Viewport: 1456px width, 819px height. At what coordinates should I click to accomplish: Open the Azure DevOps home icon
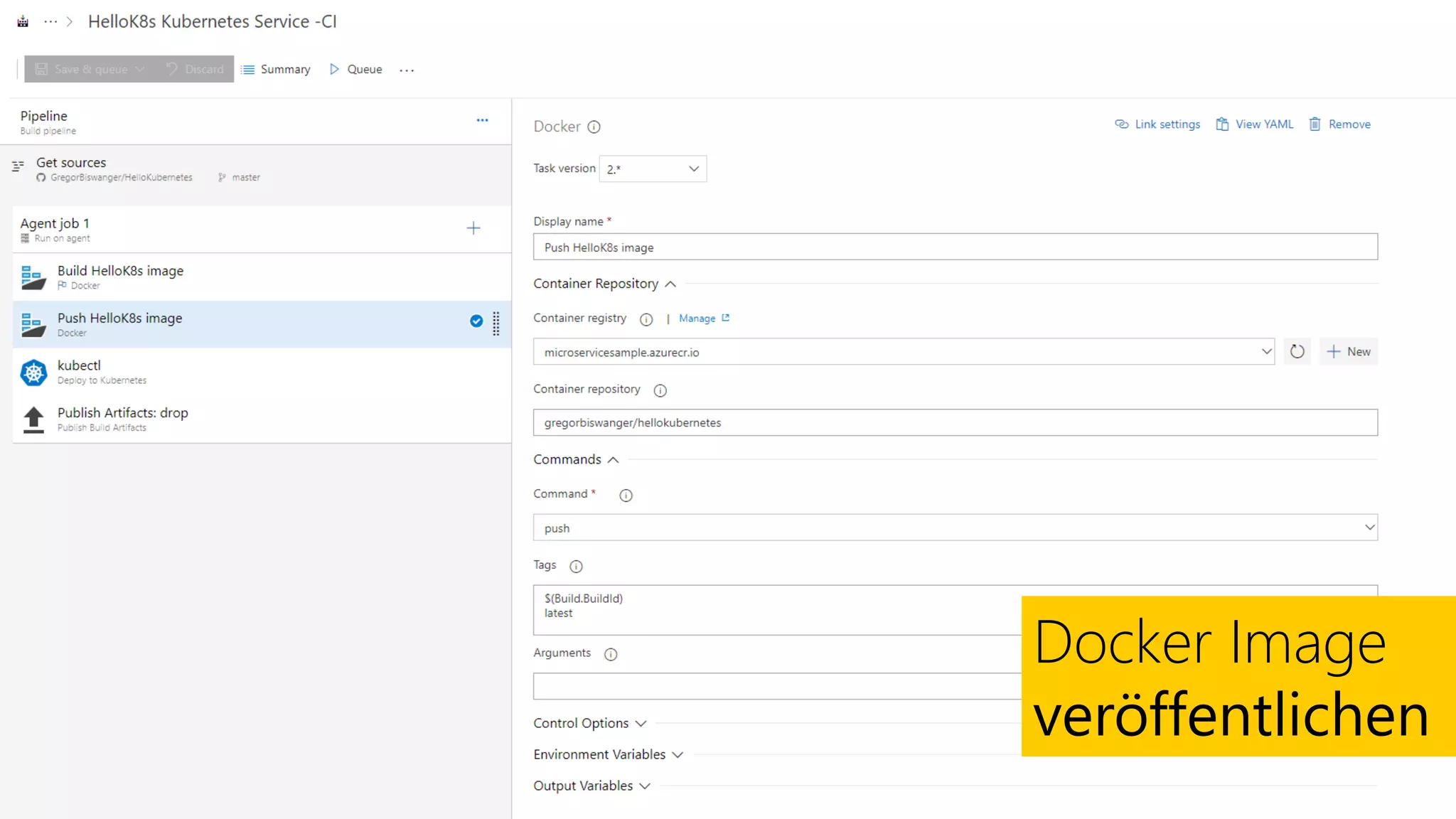pos(23,21)
